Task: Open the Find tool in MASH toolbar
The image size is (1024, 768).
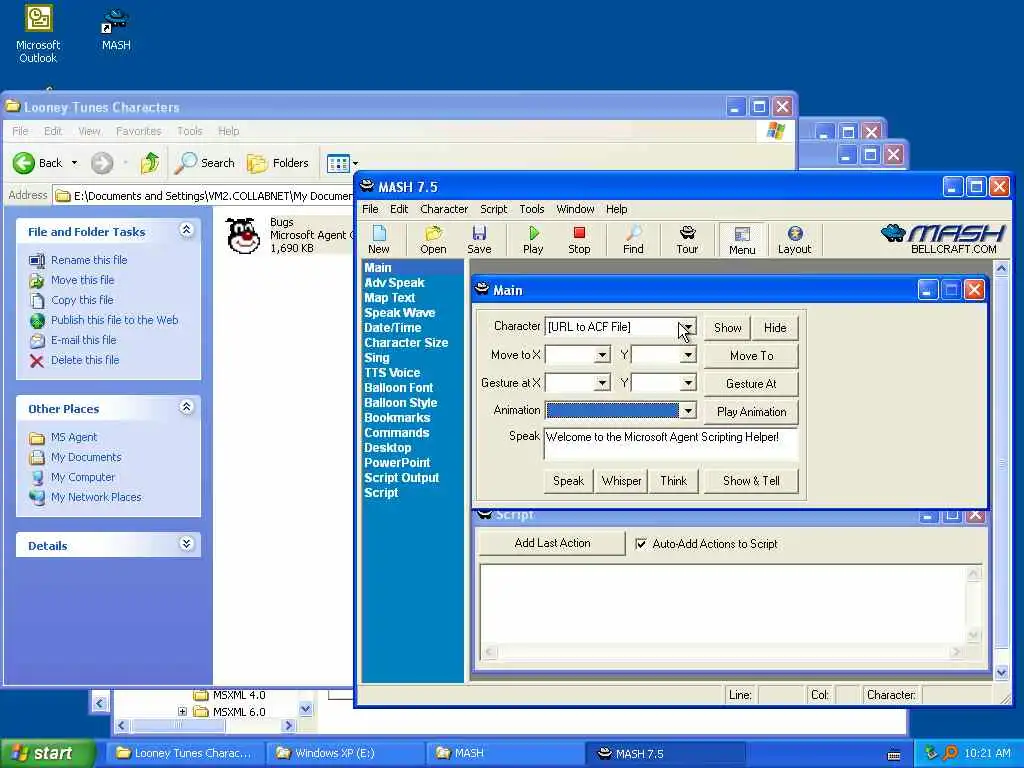Action: click(x=633, y=240)
